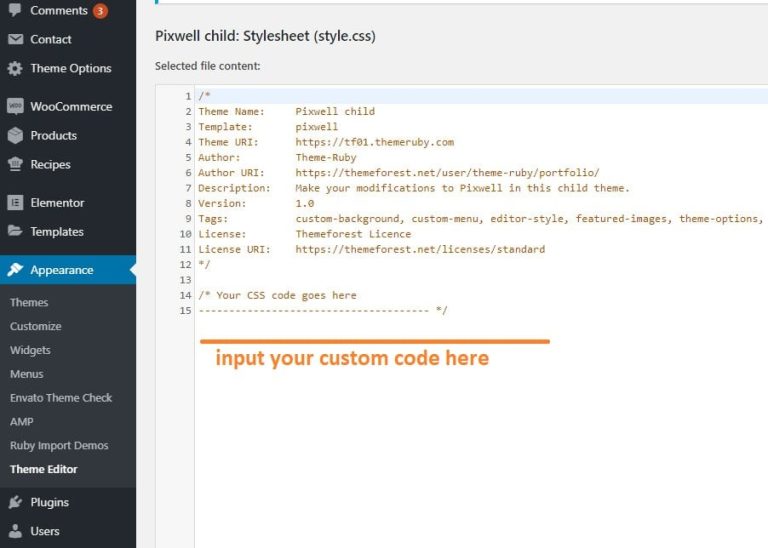768x548 pixels.
Task: Open the Theme Editor submenu
Action: tap(44, 469)
